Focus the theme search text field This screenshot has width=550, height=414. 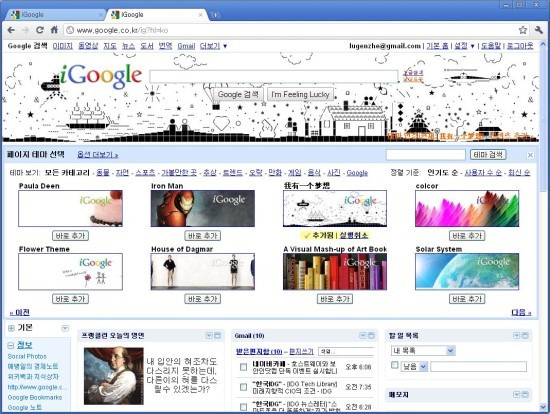[x=426, y=155]
